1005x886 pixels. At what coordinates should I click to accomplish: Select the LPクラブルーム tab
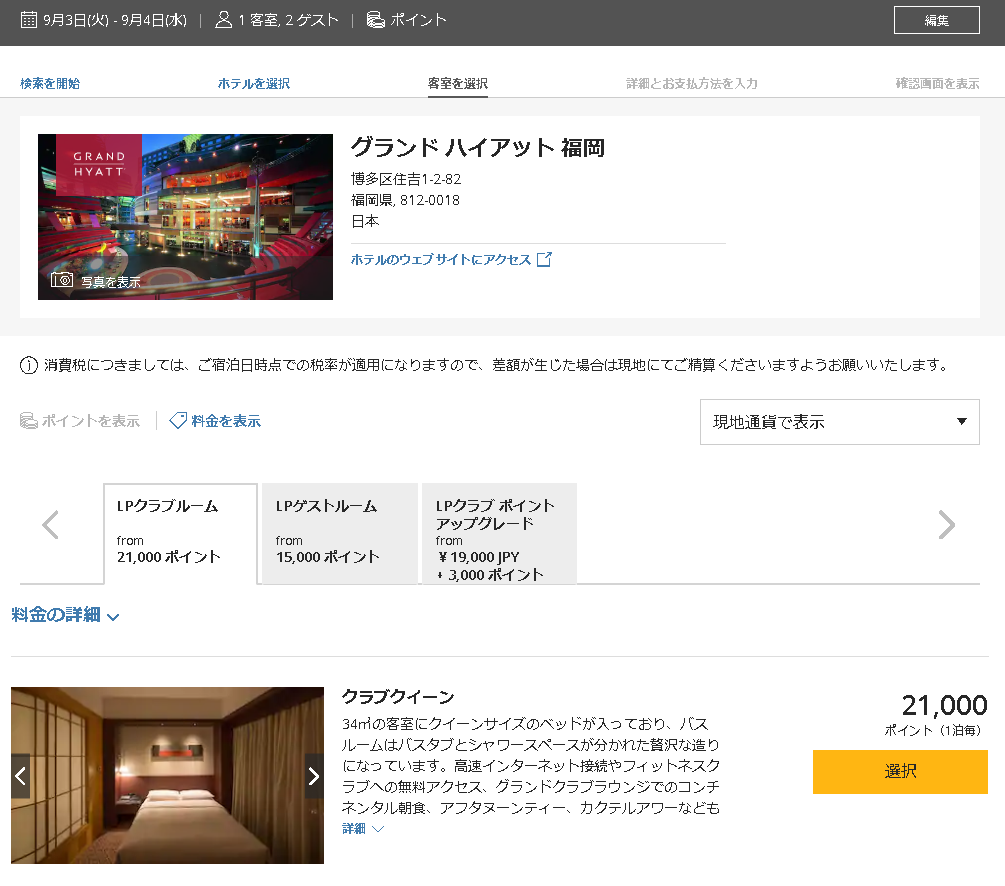click(x=181, y=533)
